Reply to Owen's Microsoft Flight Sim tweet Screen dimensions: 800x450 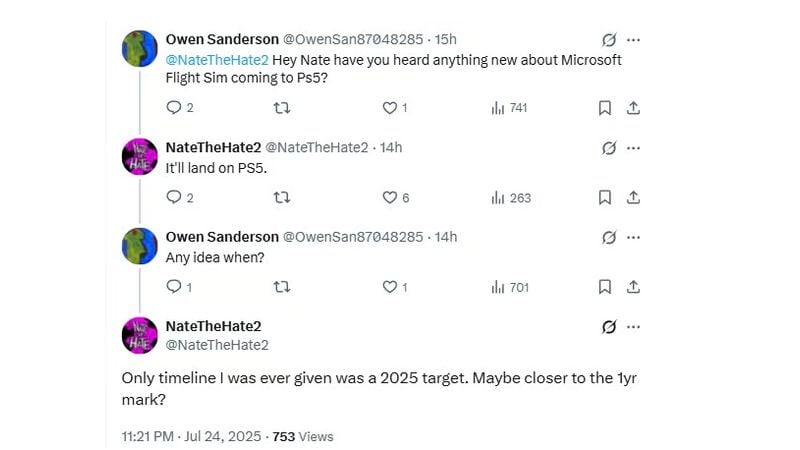[x=173, y=108]
